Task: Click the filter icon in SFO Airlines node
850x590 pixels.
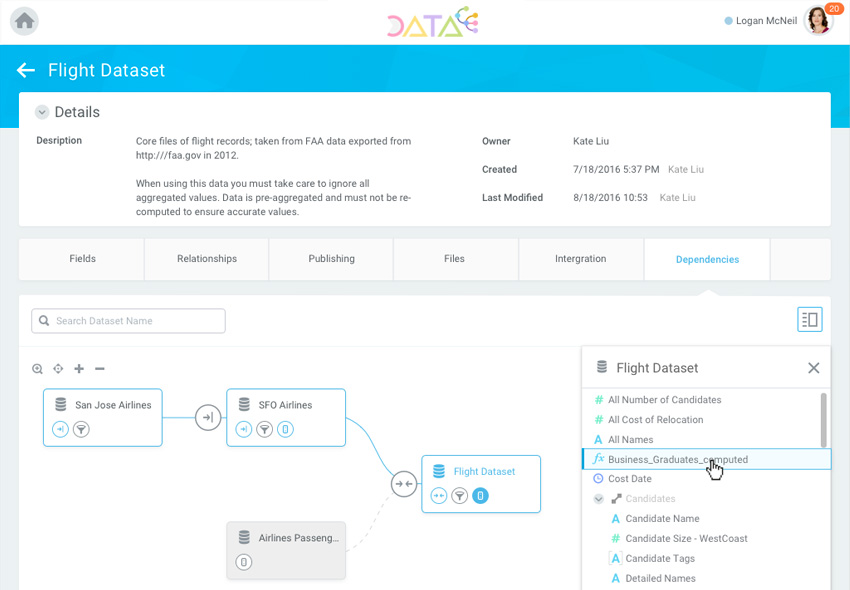Action: click(x=265, y=430)
